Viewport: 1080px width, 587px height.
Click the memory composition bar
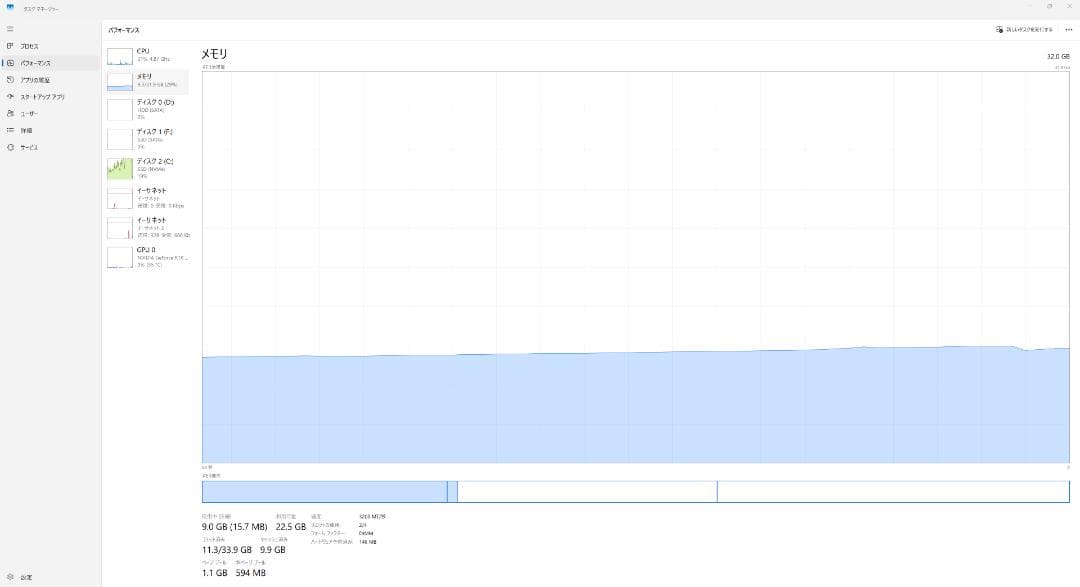(x=635, y=491)
